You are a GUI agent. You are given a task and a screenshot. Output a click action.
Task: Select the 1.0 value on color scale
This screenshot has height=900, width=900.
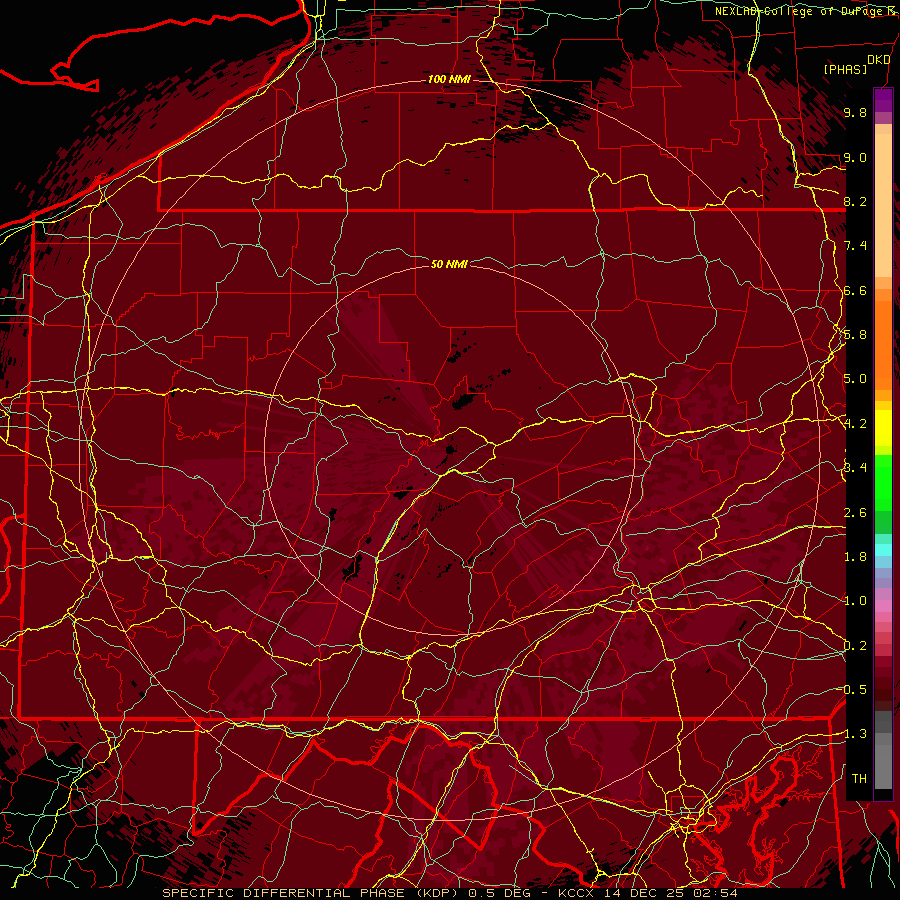coord(855,601)
